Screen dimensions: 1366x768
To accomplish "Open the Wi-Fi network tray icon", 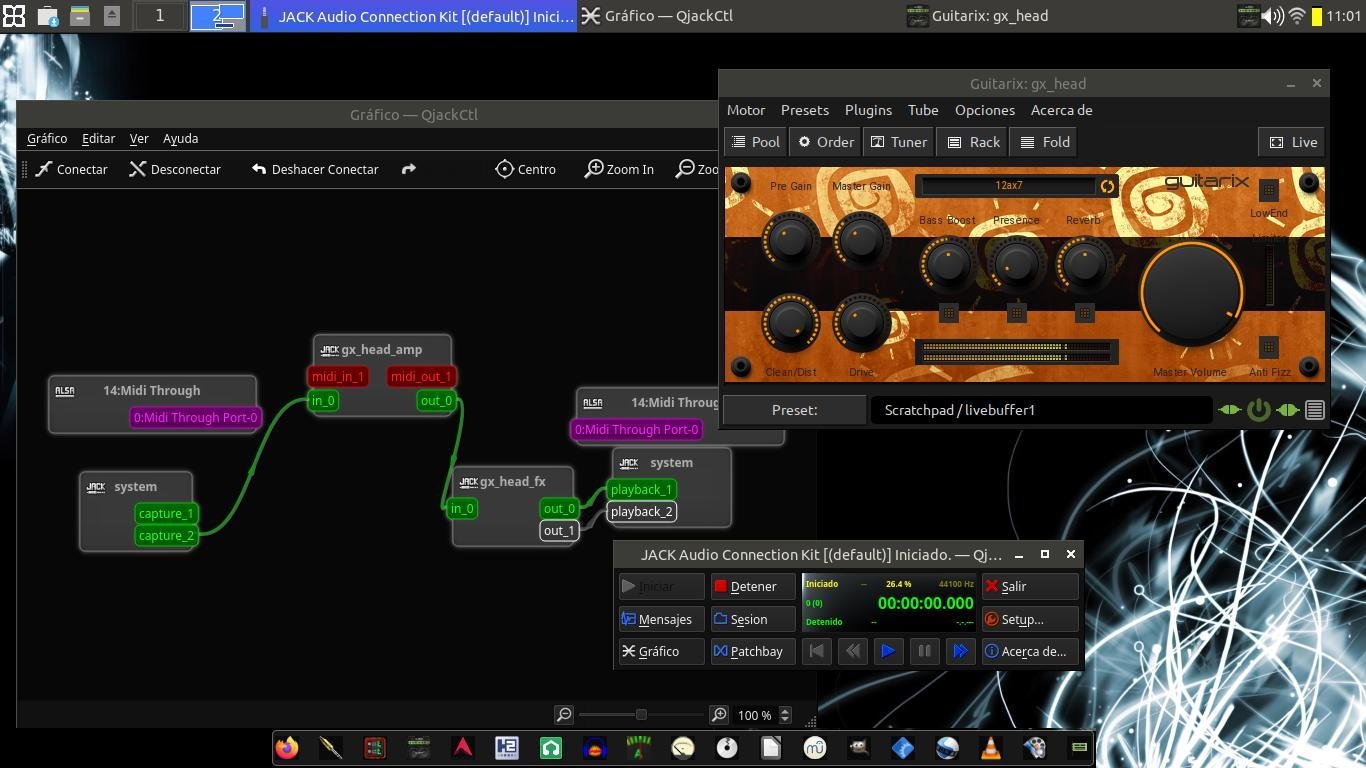I will click(1297, 16).
